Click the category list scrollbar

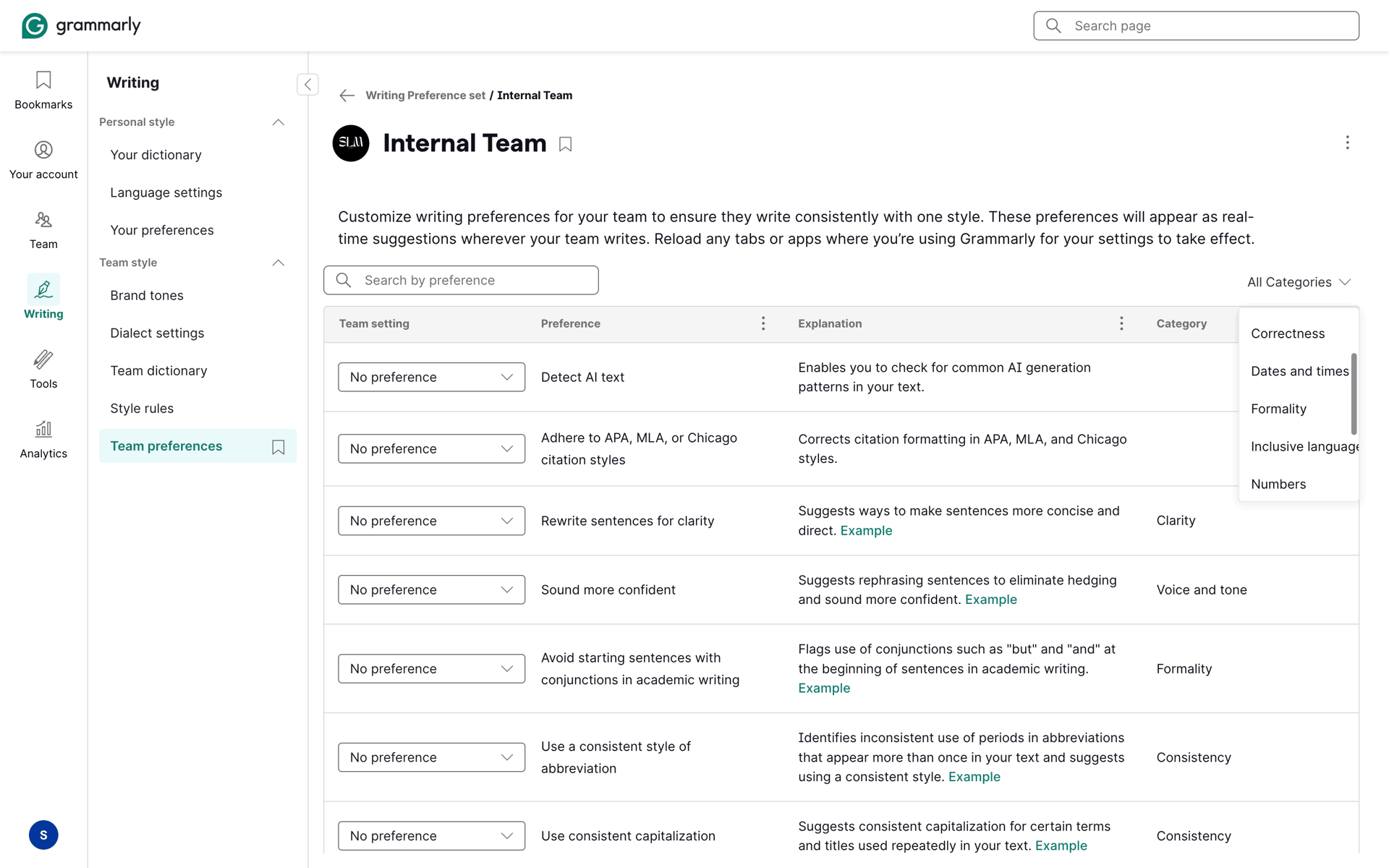coord(1354,394)
